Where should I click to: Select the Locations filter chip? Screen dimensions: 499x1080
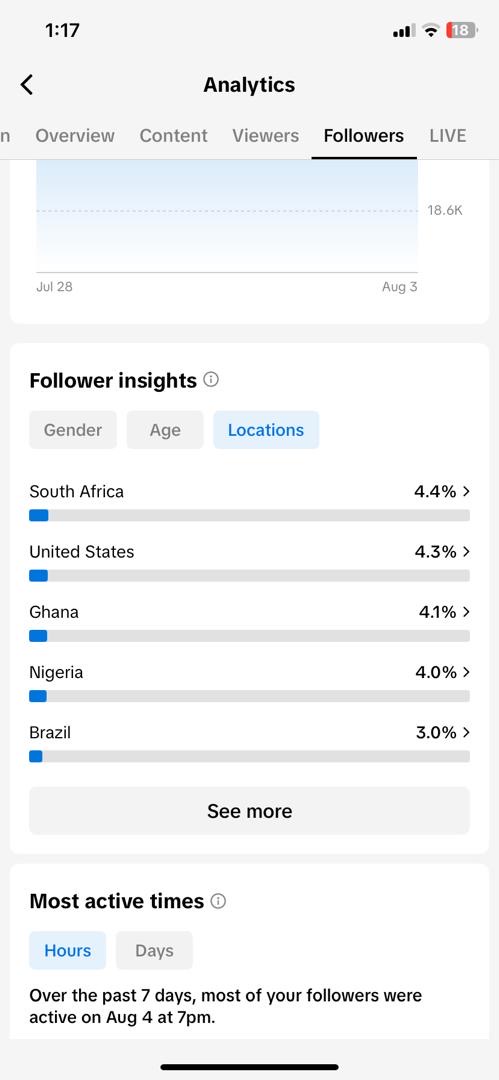(266, 430)
